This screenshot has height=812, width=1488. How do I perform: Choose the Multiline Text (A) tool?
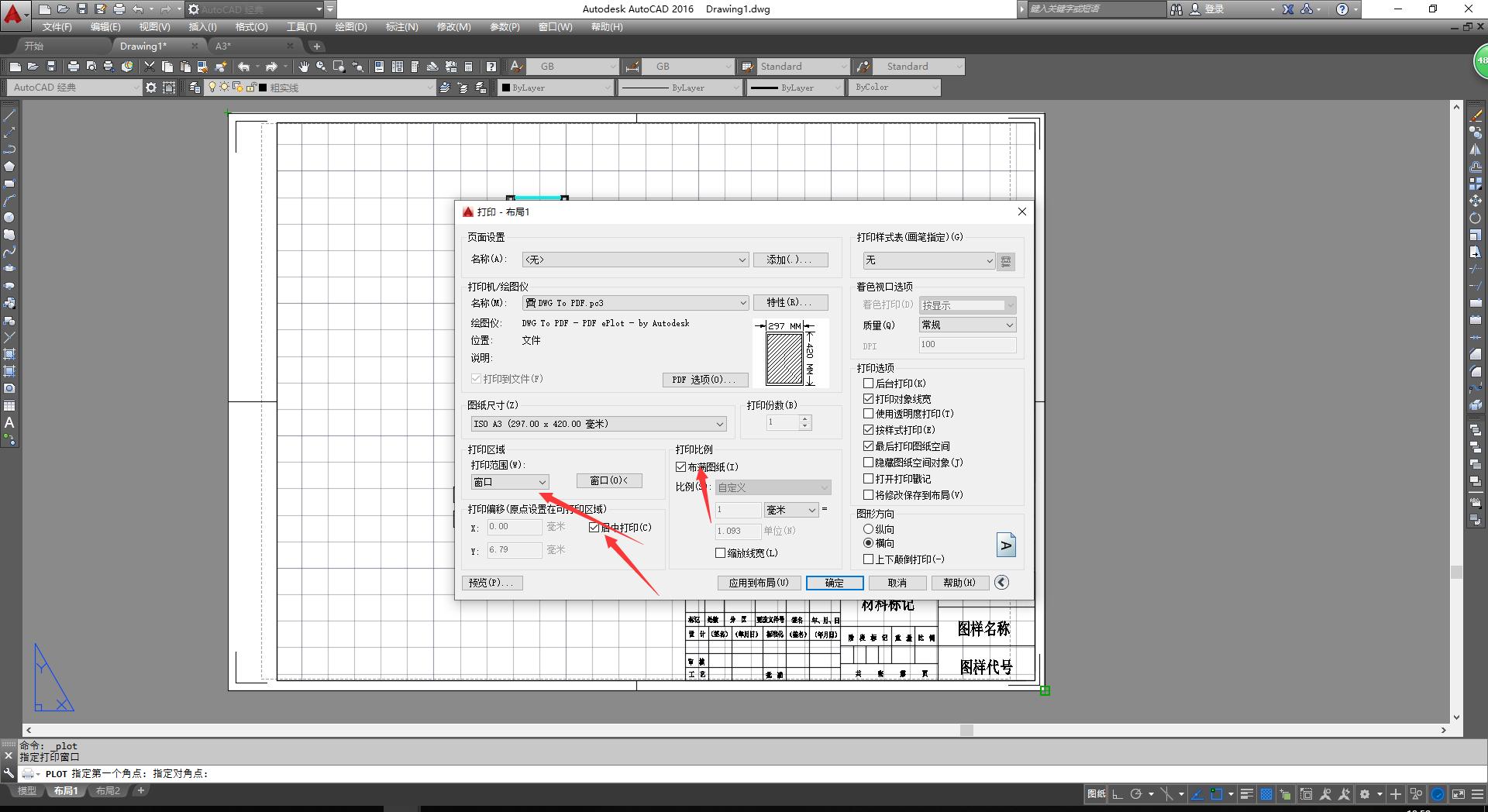coord(9,423)
